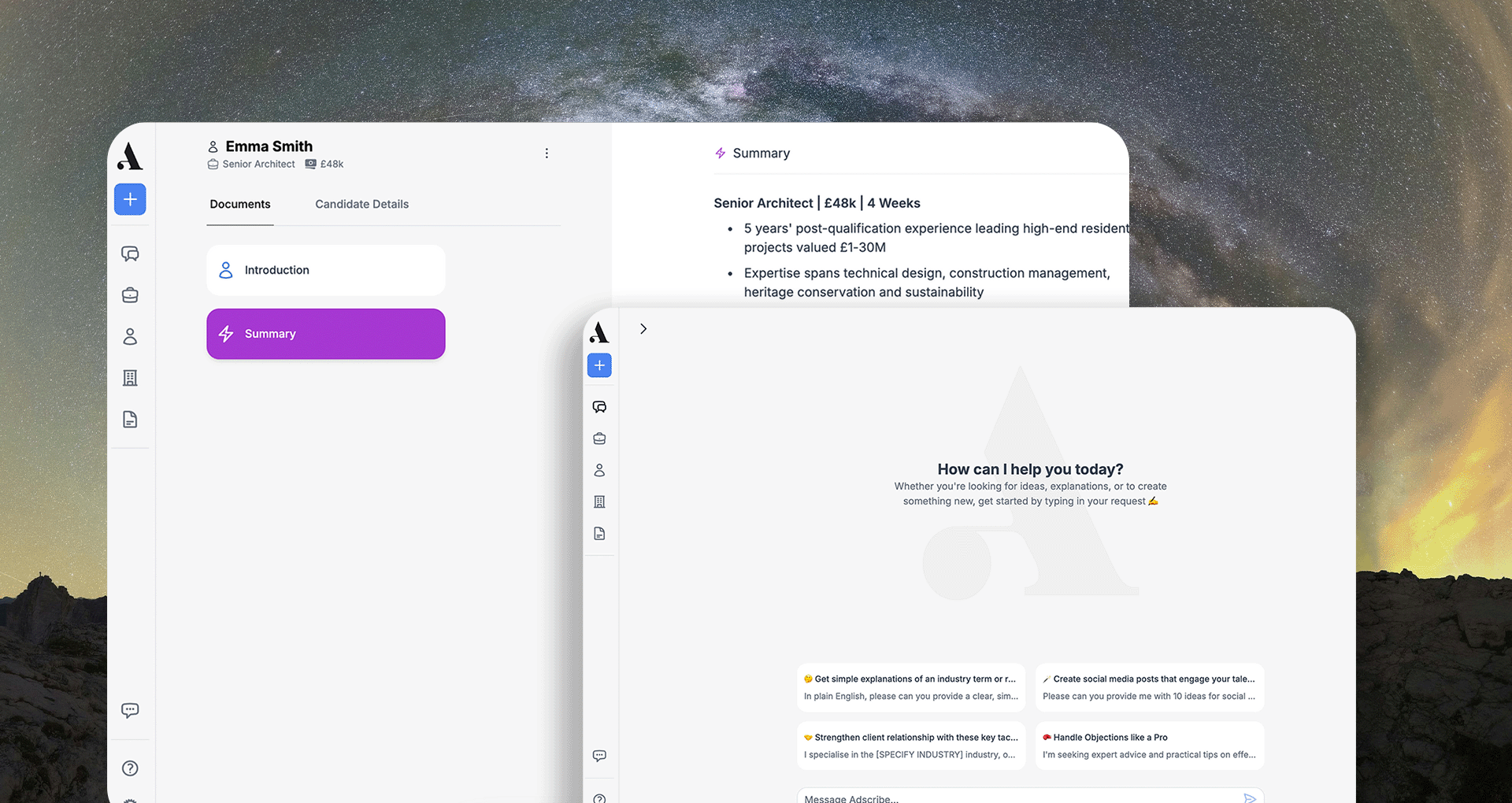1512x803 pixels.
Task: Open the briefcase jobs icon in the candidate window sidebar
Action: coord(130,295)
